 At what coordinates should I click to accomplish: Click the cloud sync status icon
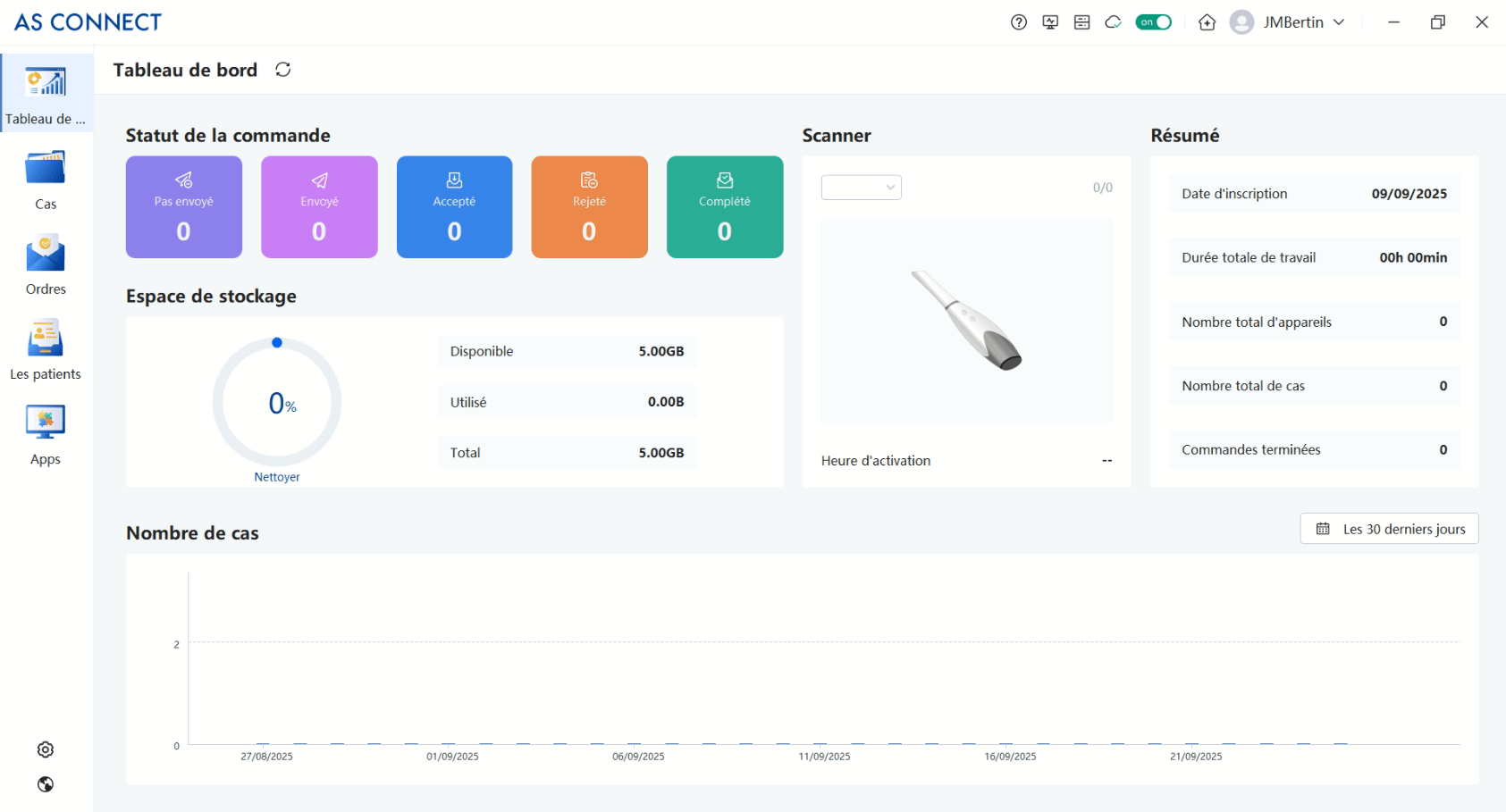tap(1113, 22)
